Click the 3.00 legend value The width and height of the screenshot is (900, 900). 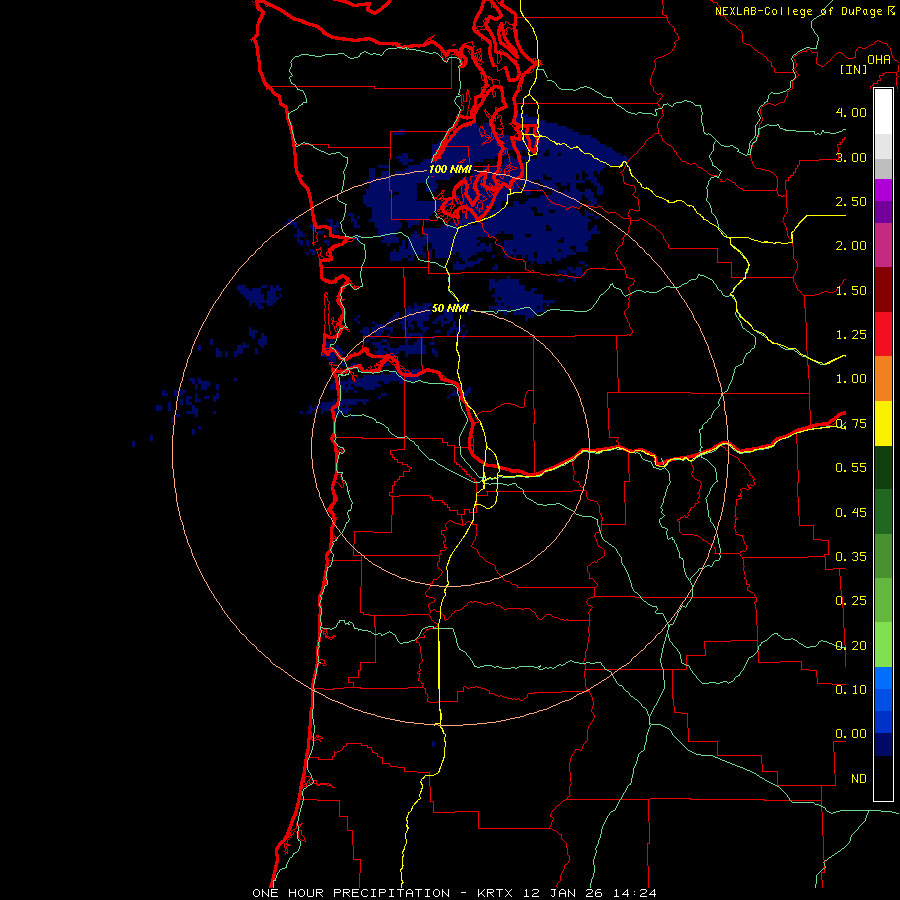point(851,157)
